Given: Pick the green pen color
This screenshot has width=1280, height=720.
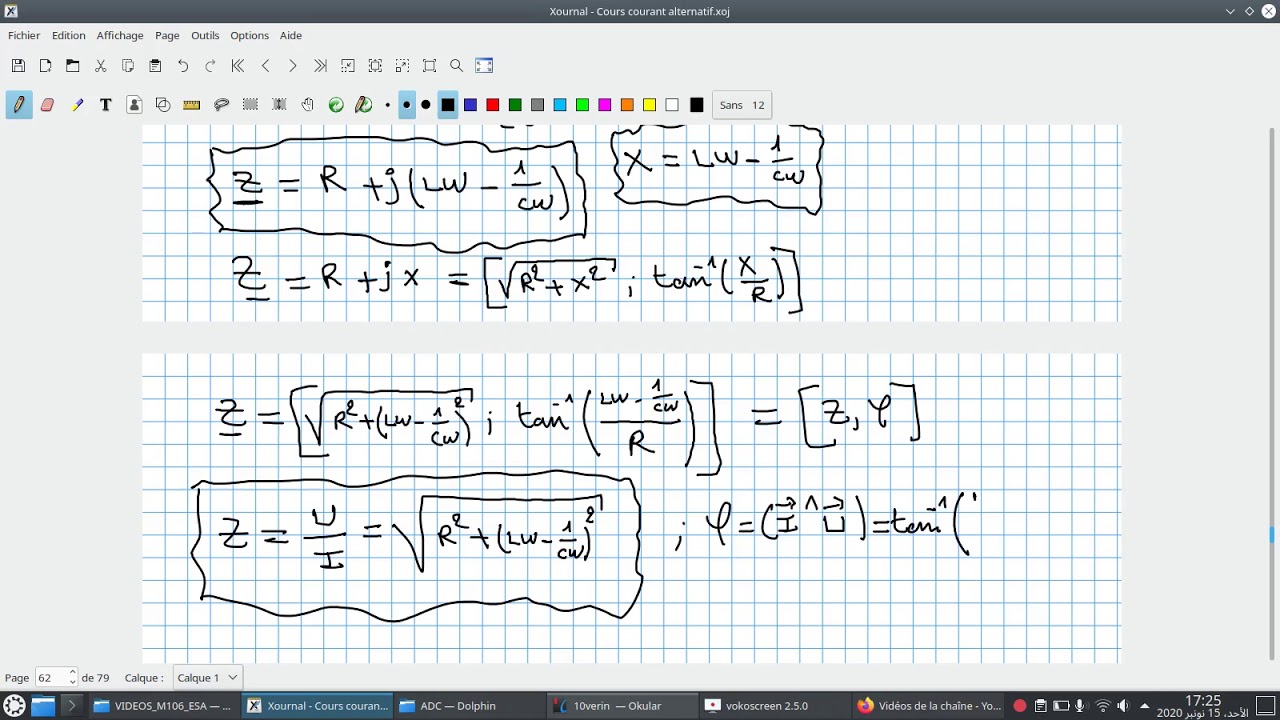Looking at the screenshot, I should (x=515, y=105).
